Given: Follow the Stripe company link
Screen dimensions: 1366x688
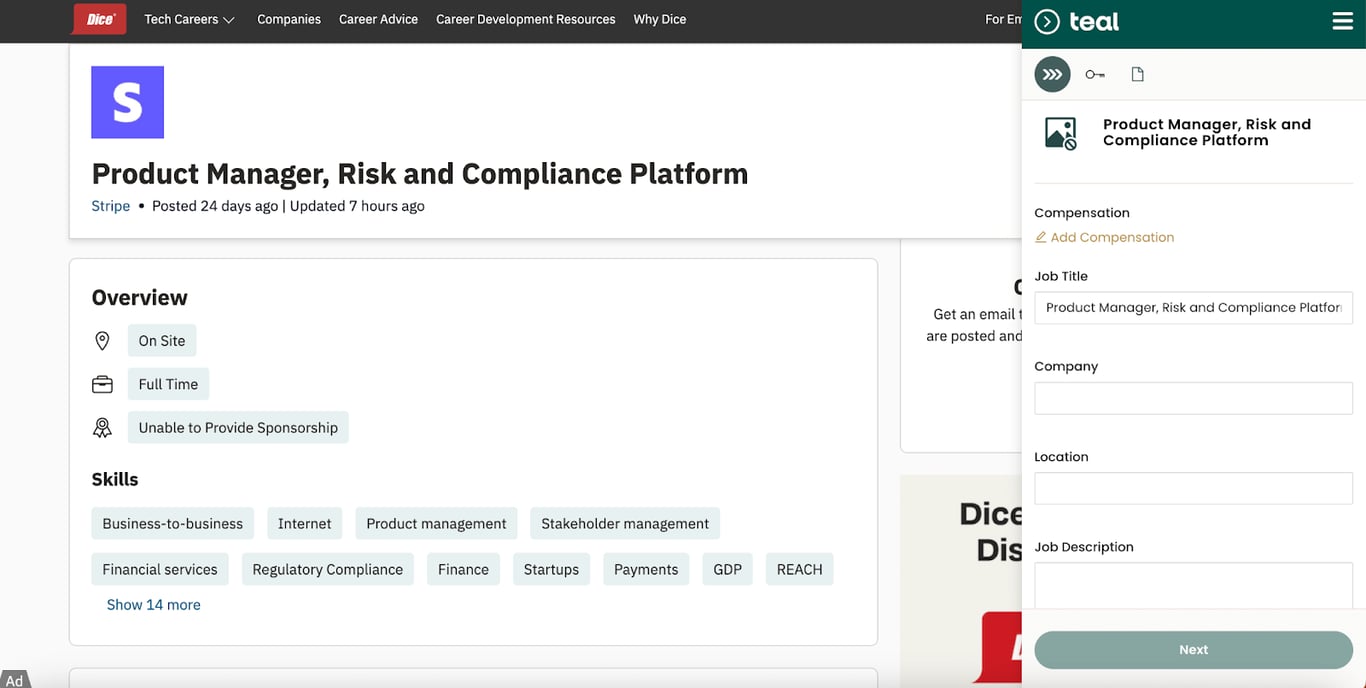Looking at the screenshot, I should (111, 206).
